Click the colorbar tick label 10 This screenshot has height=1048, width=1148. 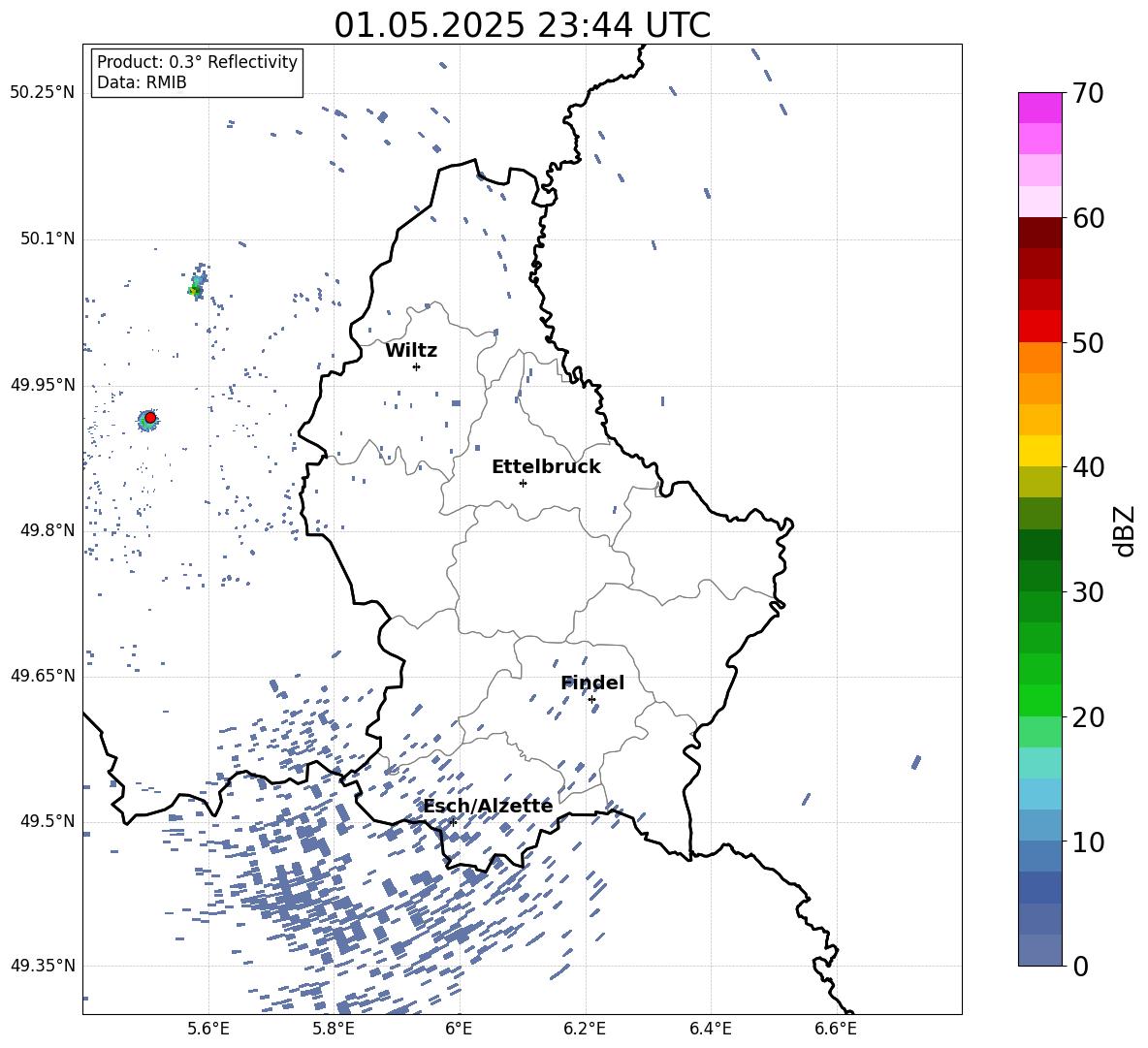[1088, 842]
